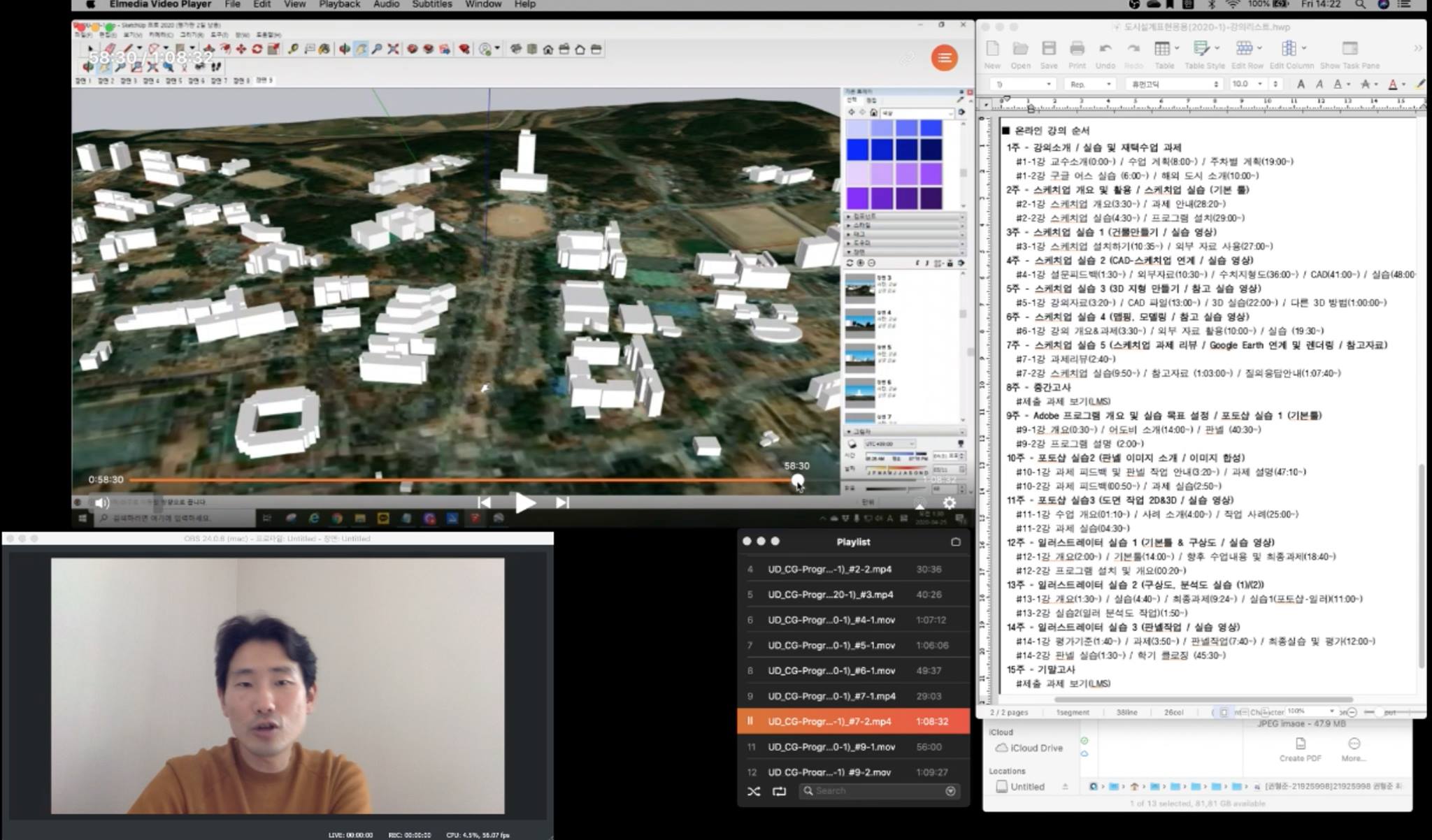The height and width of the screenshot is (840, 1432).
Task: Click Undo in HWP toolbar
Action: point(1105,49)
